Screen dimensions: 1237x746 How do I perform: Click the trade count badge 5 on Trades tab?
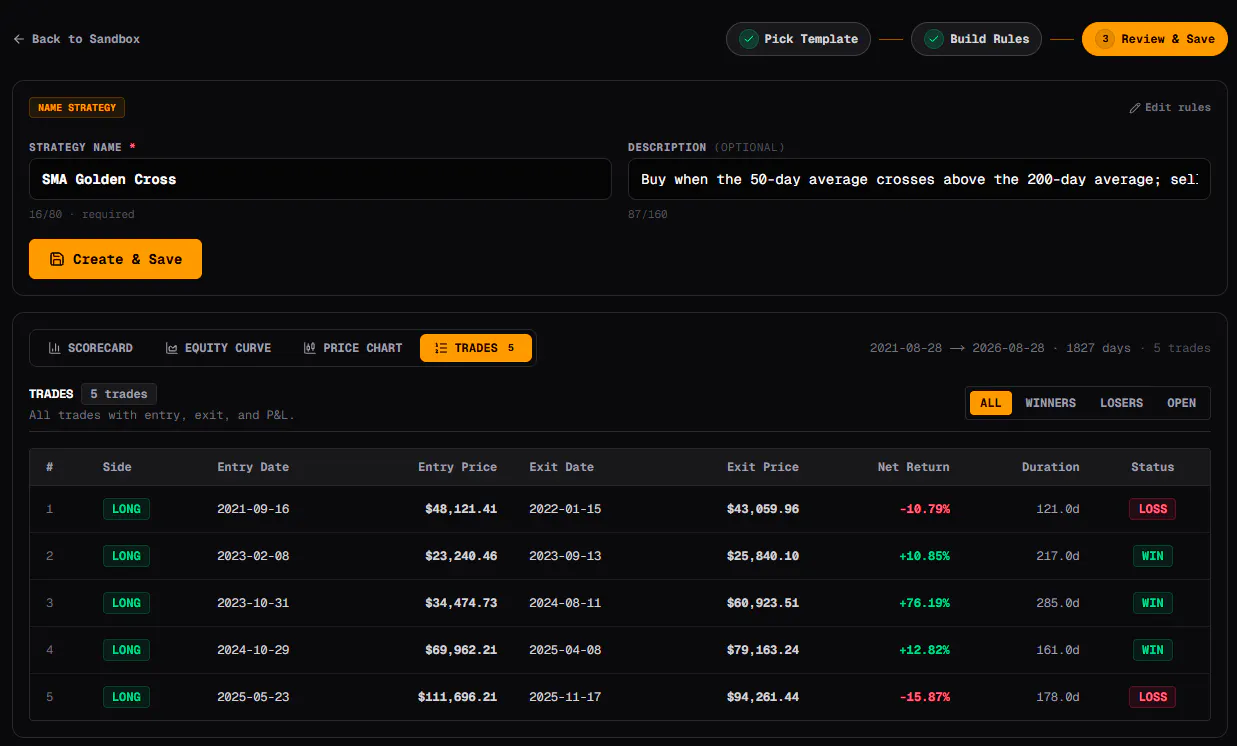(x=511, y=348)
